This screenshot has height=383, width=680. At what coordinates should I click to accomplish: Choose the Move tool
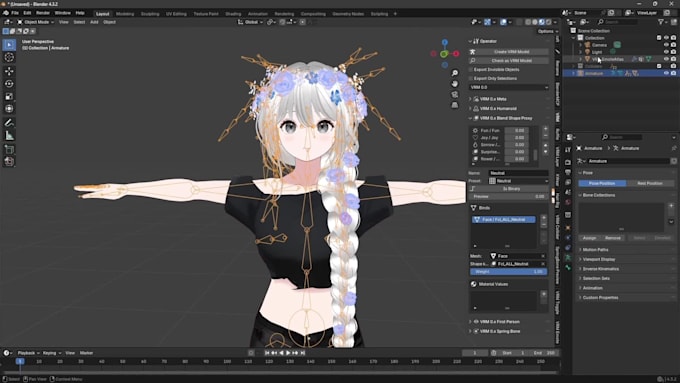[x=9, y=71]
